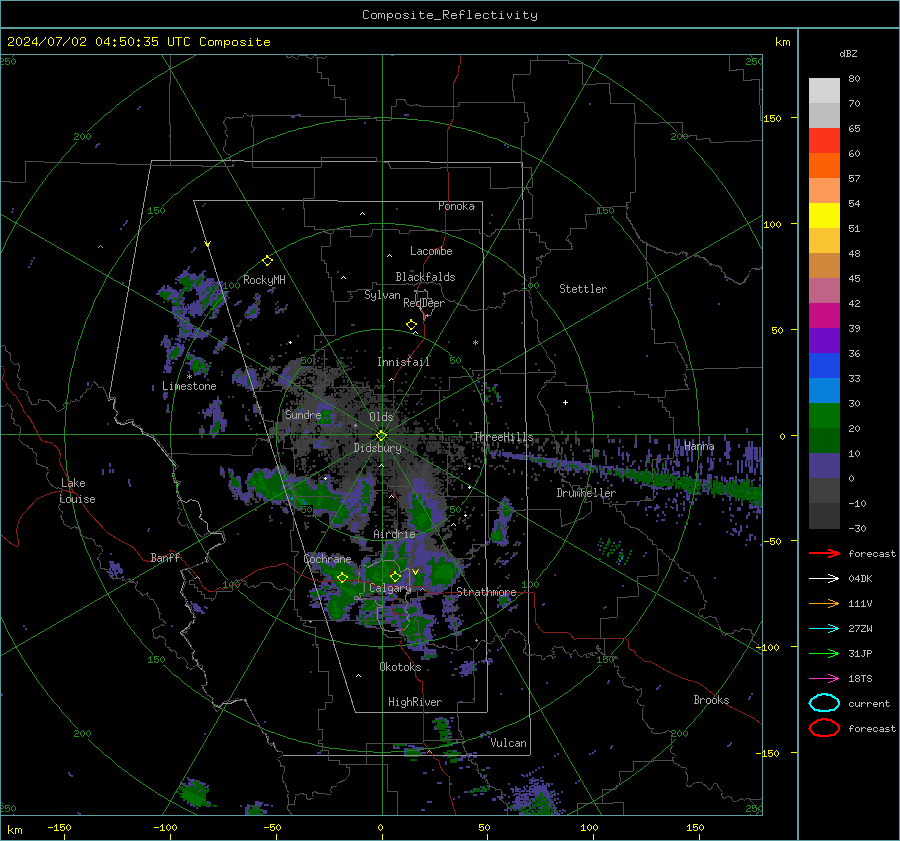Select the light gray 70-80 dBZ swatch

(x=824, y=91)
